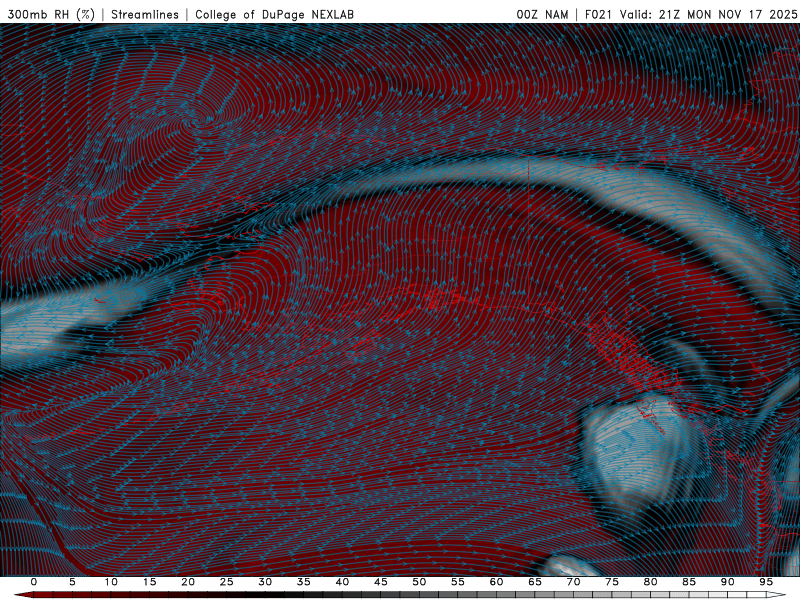This screenshot has height=600, width=800.
Task: Click the "College of DuPage NEXLAB" text
Action: click(x=274, y=14)
